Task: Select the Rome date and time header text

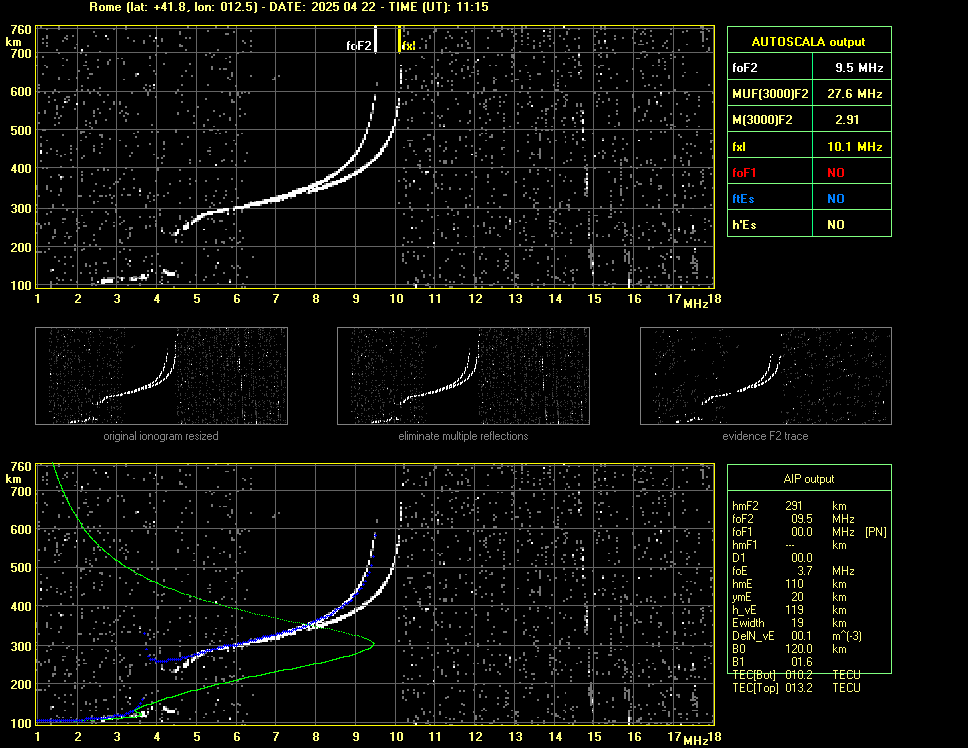Action: tap(289, 7)
